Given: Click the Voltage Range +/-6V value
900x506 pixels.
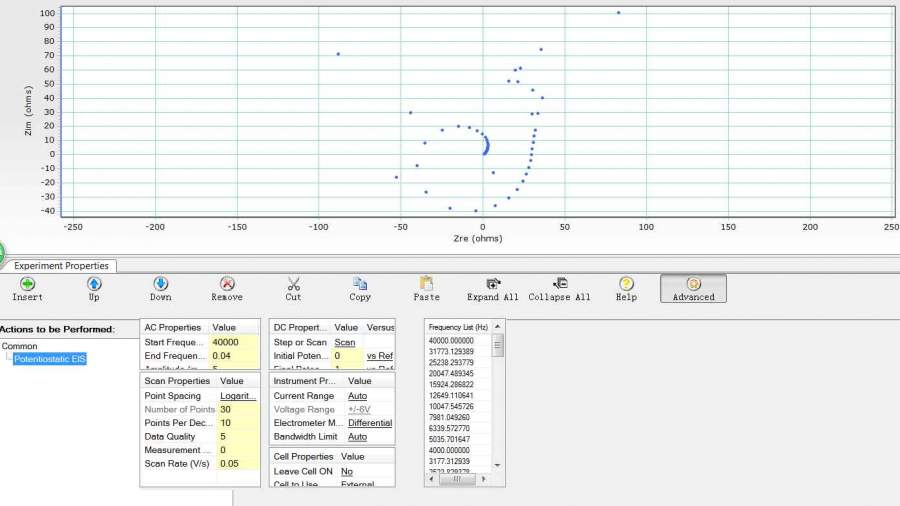Looking at the screenshot, I should 359,410.
